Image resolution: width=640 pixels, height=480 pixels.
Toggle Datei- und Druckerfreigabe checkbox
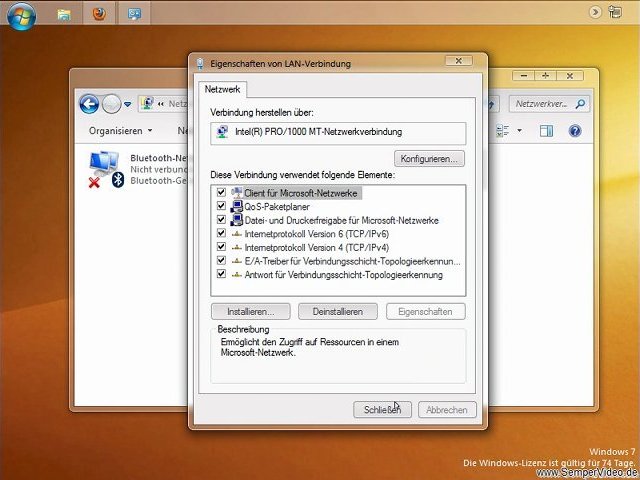click(x=220, y=220)
